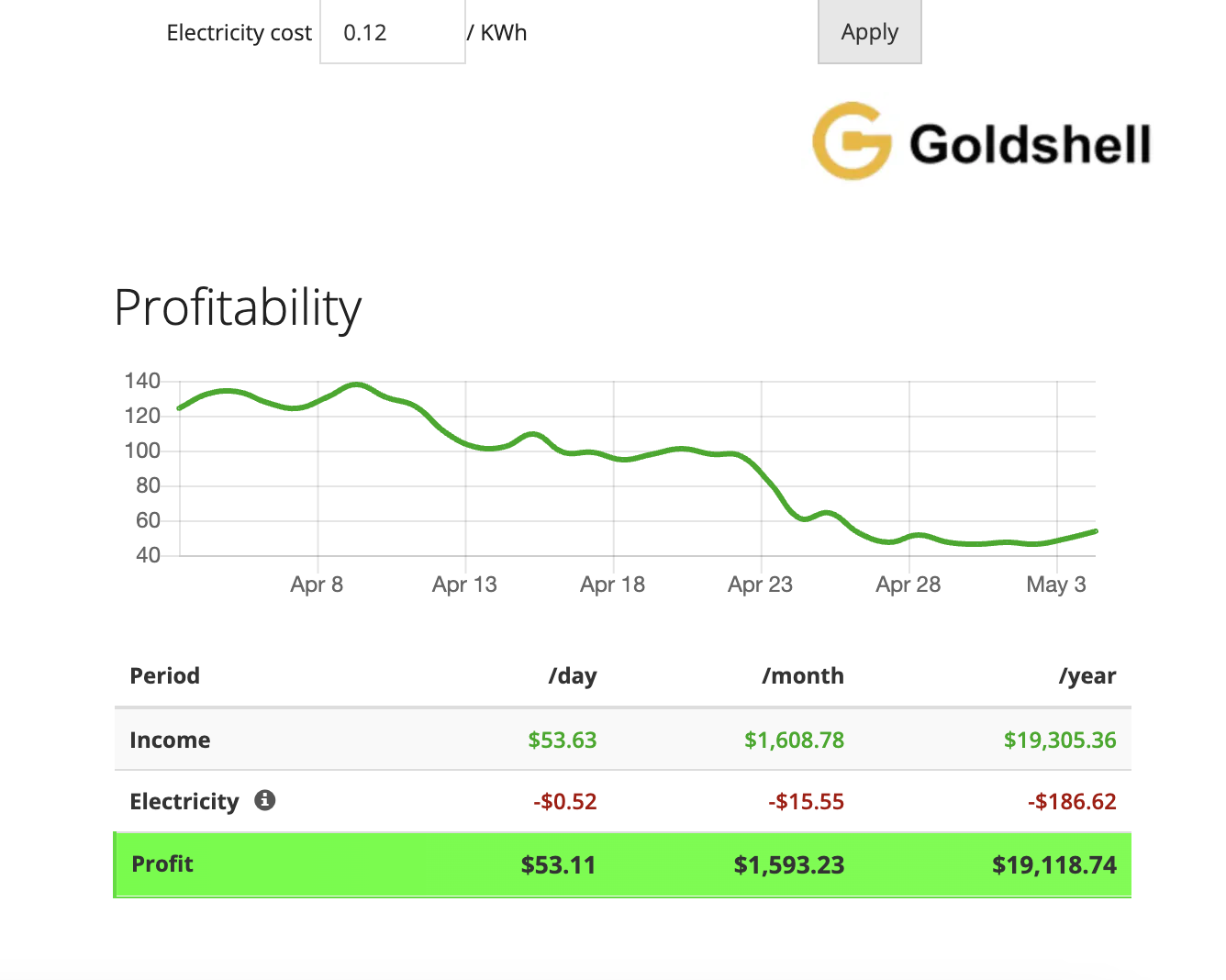Click the monthly profit value $1,593.23
1226x980 pixels.
(789, 863)
